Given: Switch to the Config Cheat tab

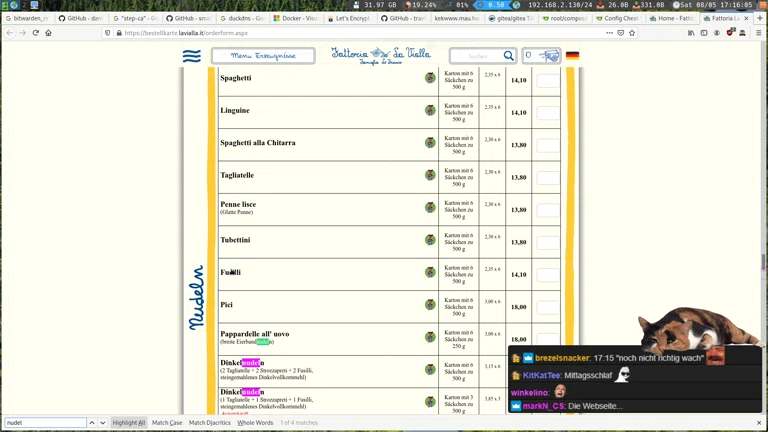Looking at the screenshot, I should coord(617,18).
